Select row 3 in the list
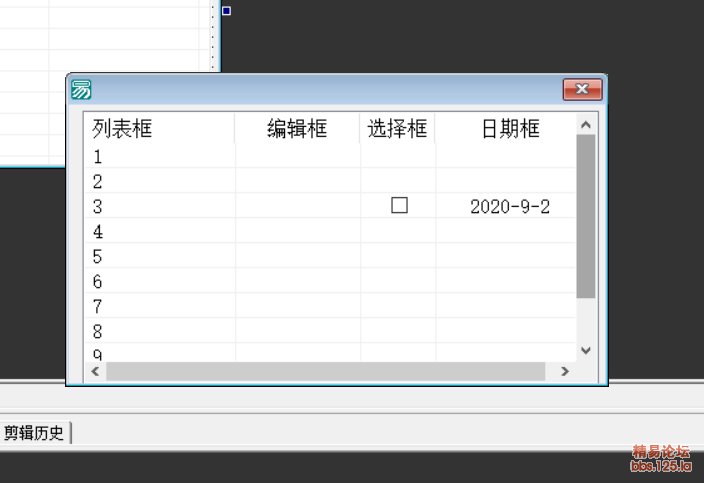The image size is (704, 483). coord(330,206)
